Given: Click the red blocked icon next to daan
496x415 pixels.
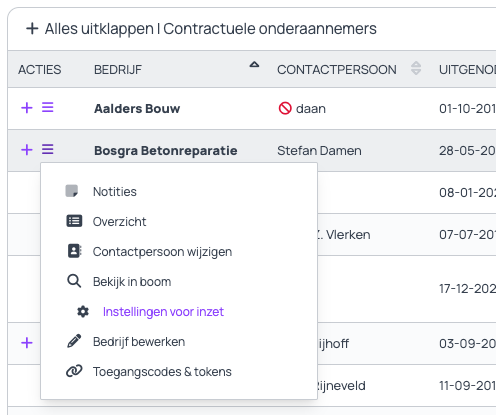Looking at the screenshot, I should [x=285, y=108].
